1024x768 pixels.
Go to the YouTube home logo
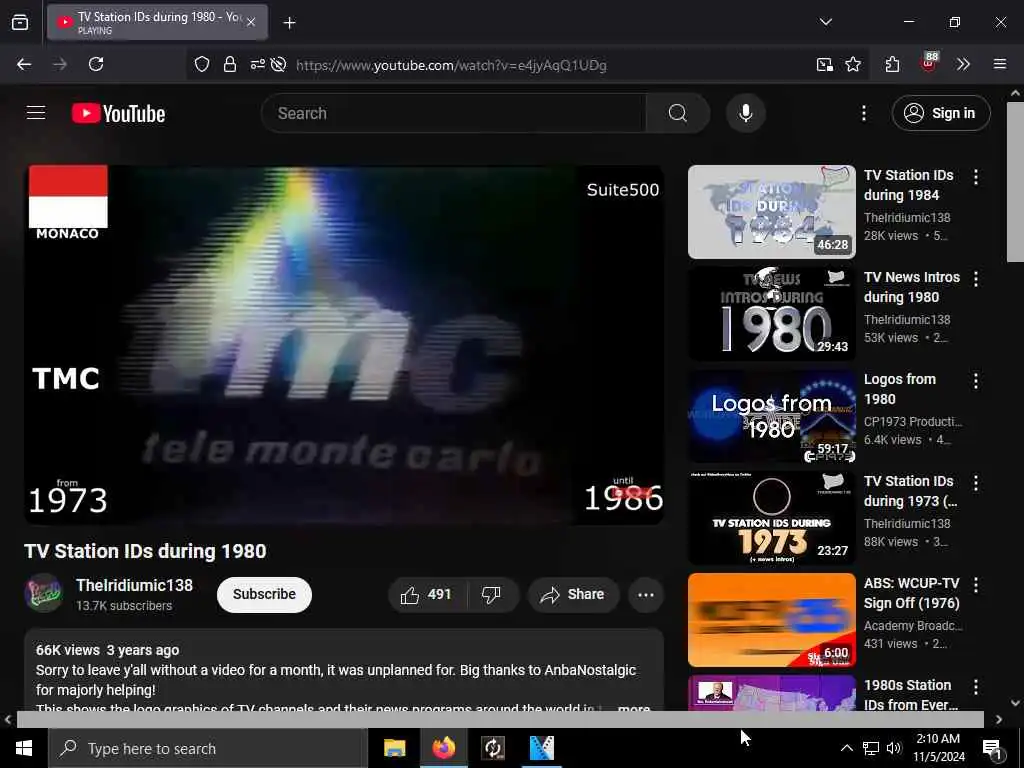click(118, 114)
